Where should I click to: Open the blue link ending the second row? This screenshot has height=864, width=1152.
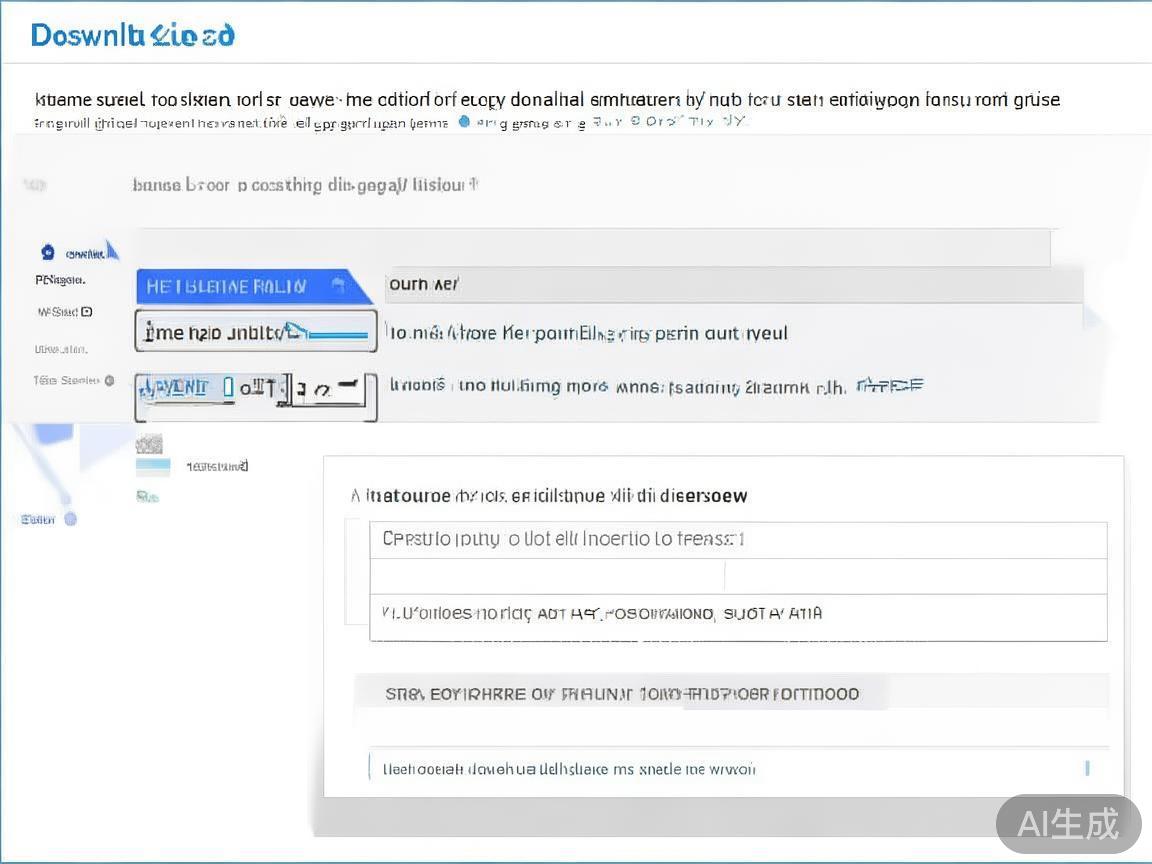(890, 385)
